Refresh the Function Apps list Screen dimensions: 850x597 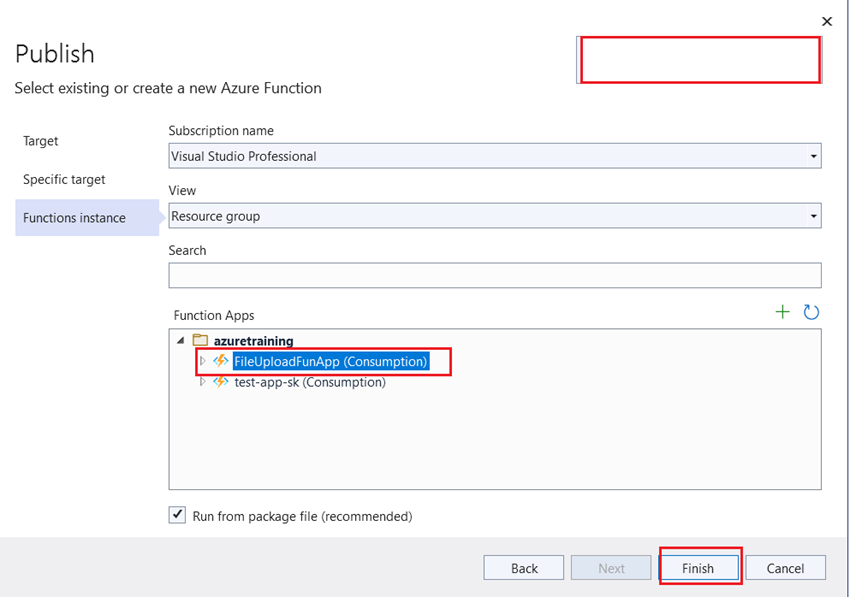(809, 311)
